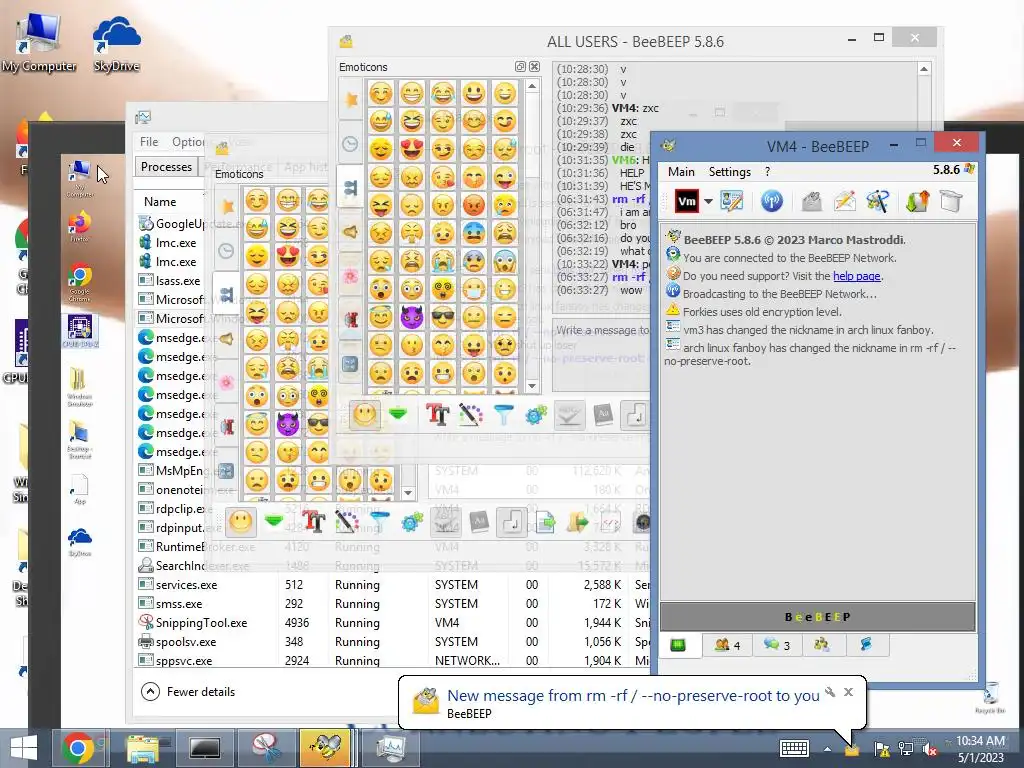Select the lsass.exe process row

pos(170,281)
